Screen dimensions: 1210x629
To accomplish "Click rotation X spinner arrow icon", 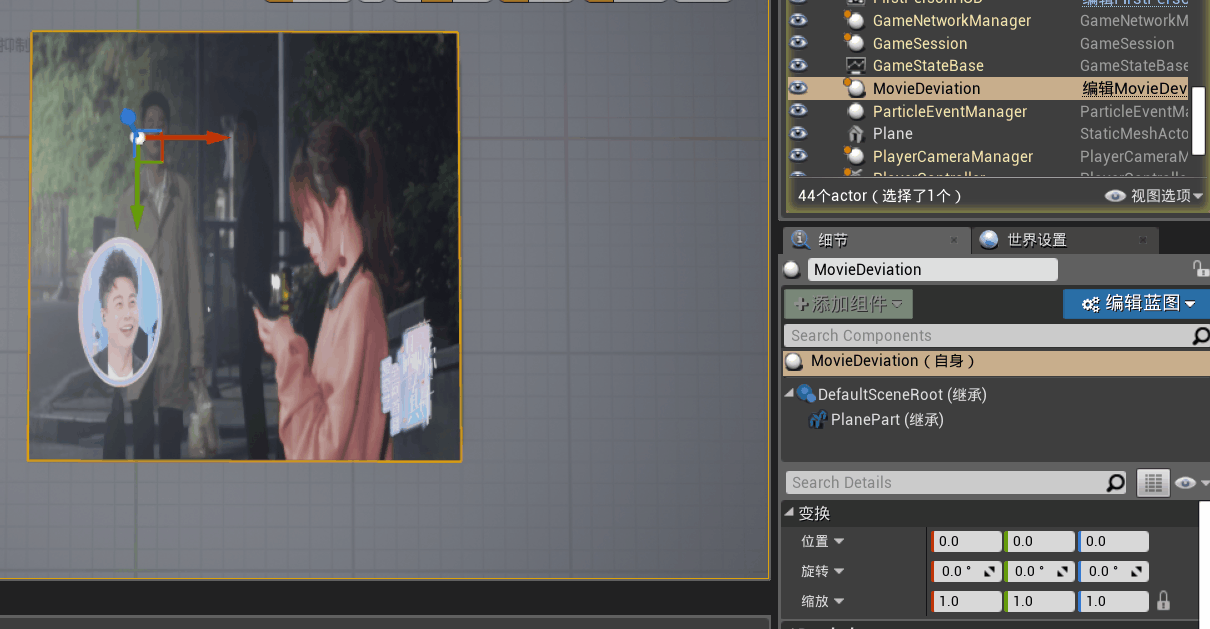I will click(x=990, y=571).
